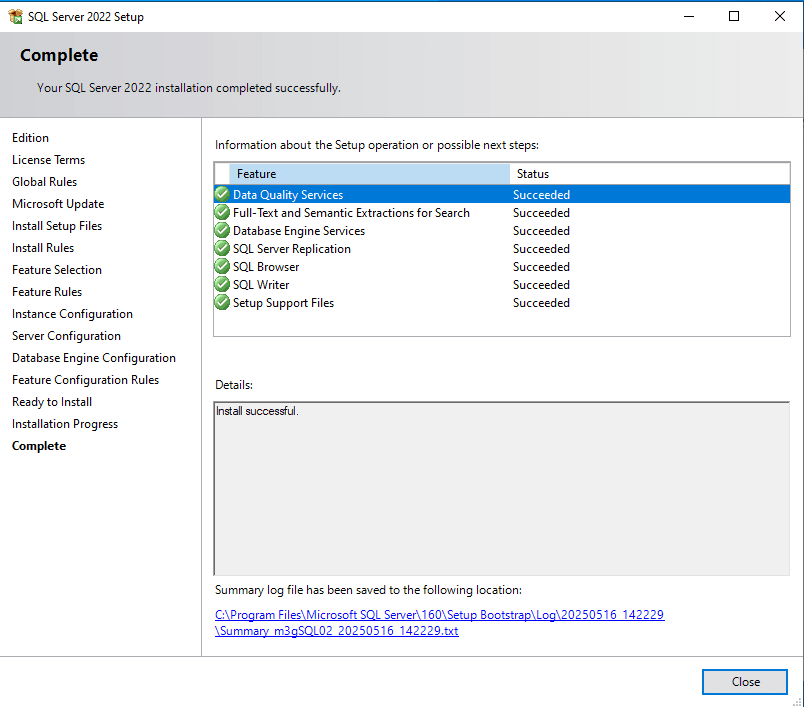Click the bold Complete step in sidebar

39,447
